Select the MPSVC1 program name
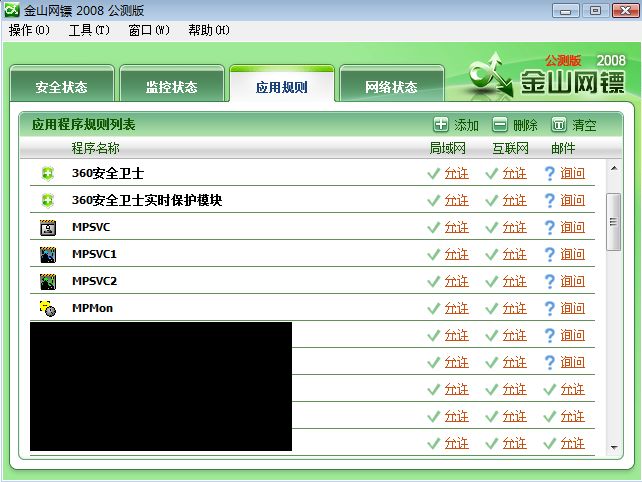 94,254
